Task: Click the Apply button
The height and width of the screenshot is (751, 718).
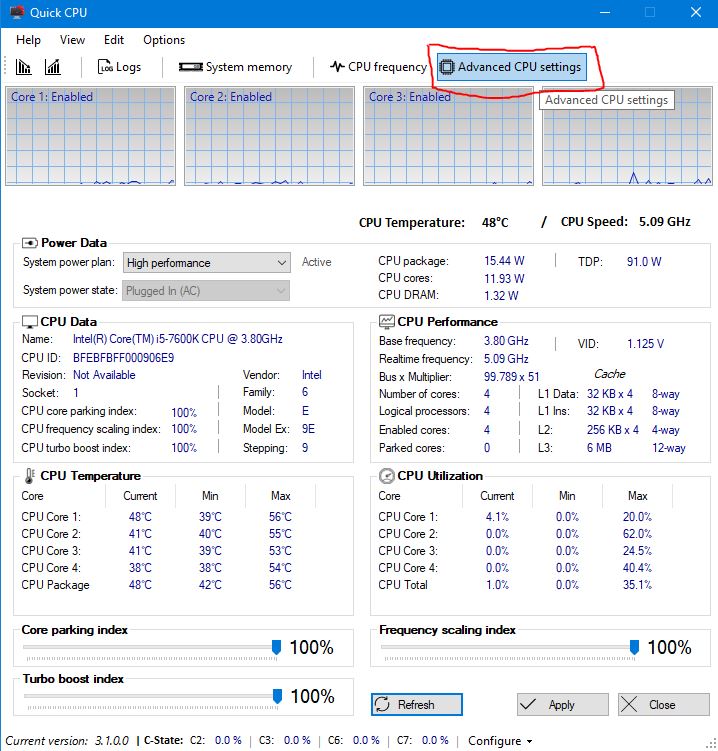Action: coord(562,705)
